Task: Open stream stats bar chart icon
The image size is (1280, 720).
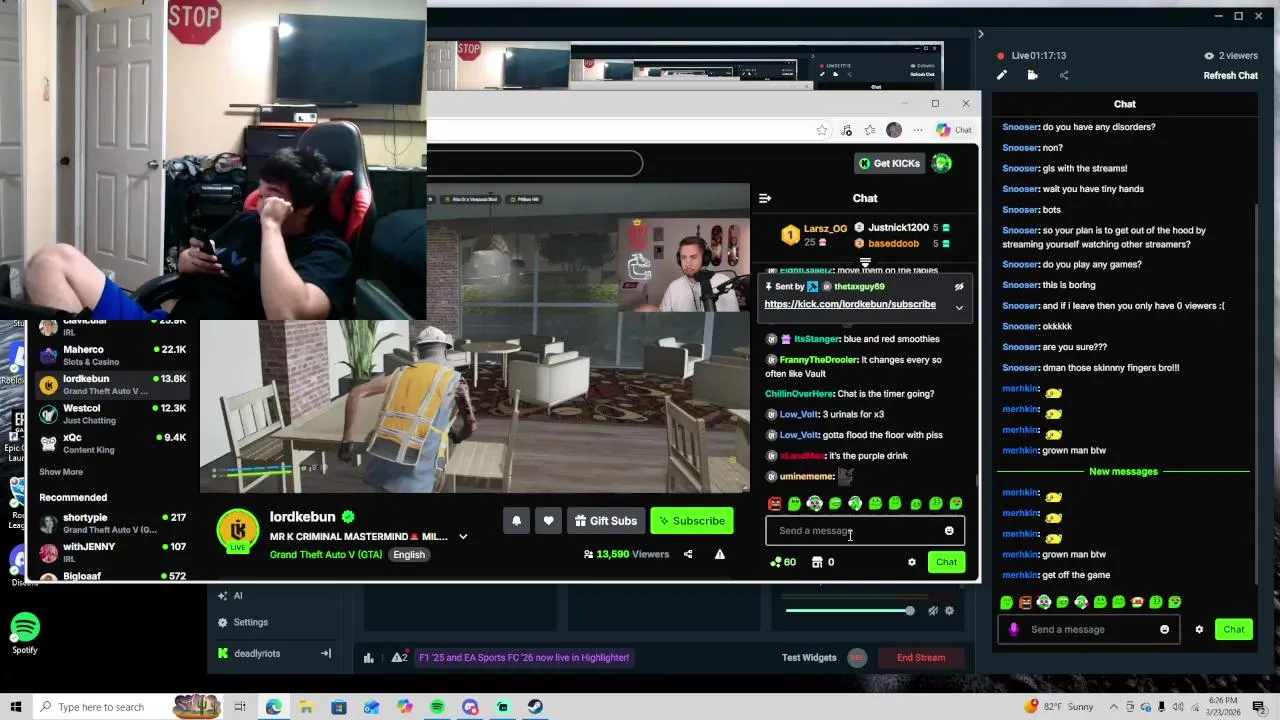Action: click(x=368, y=658)
